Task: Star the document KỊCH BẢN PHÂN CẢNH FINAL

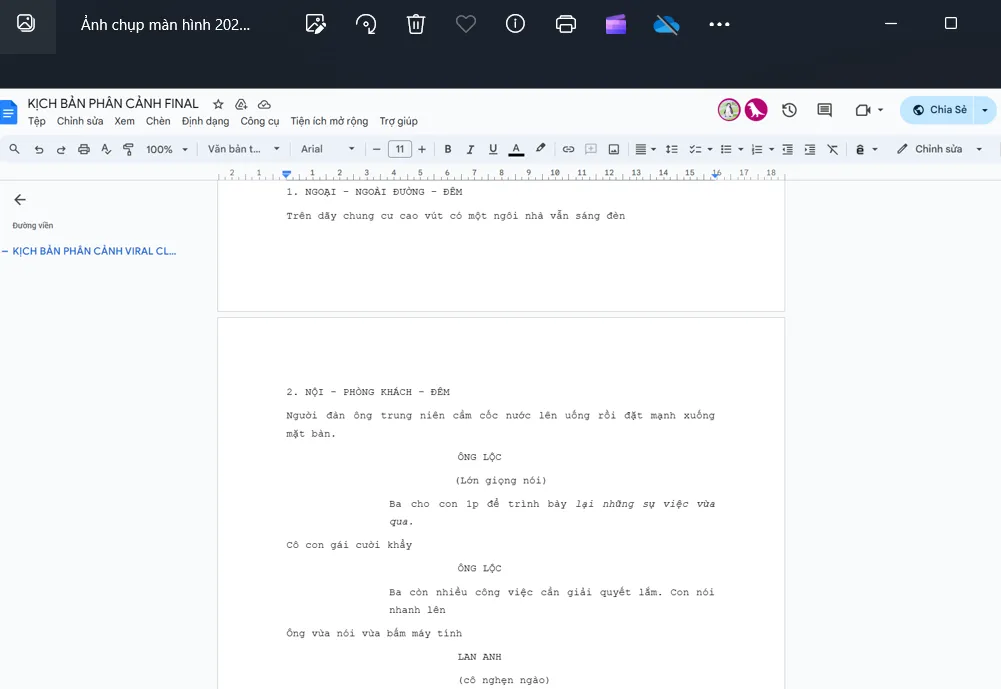Action: [x=218, y=104]
